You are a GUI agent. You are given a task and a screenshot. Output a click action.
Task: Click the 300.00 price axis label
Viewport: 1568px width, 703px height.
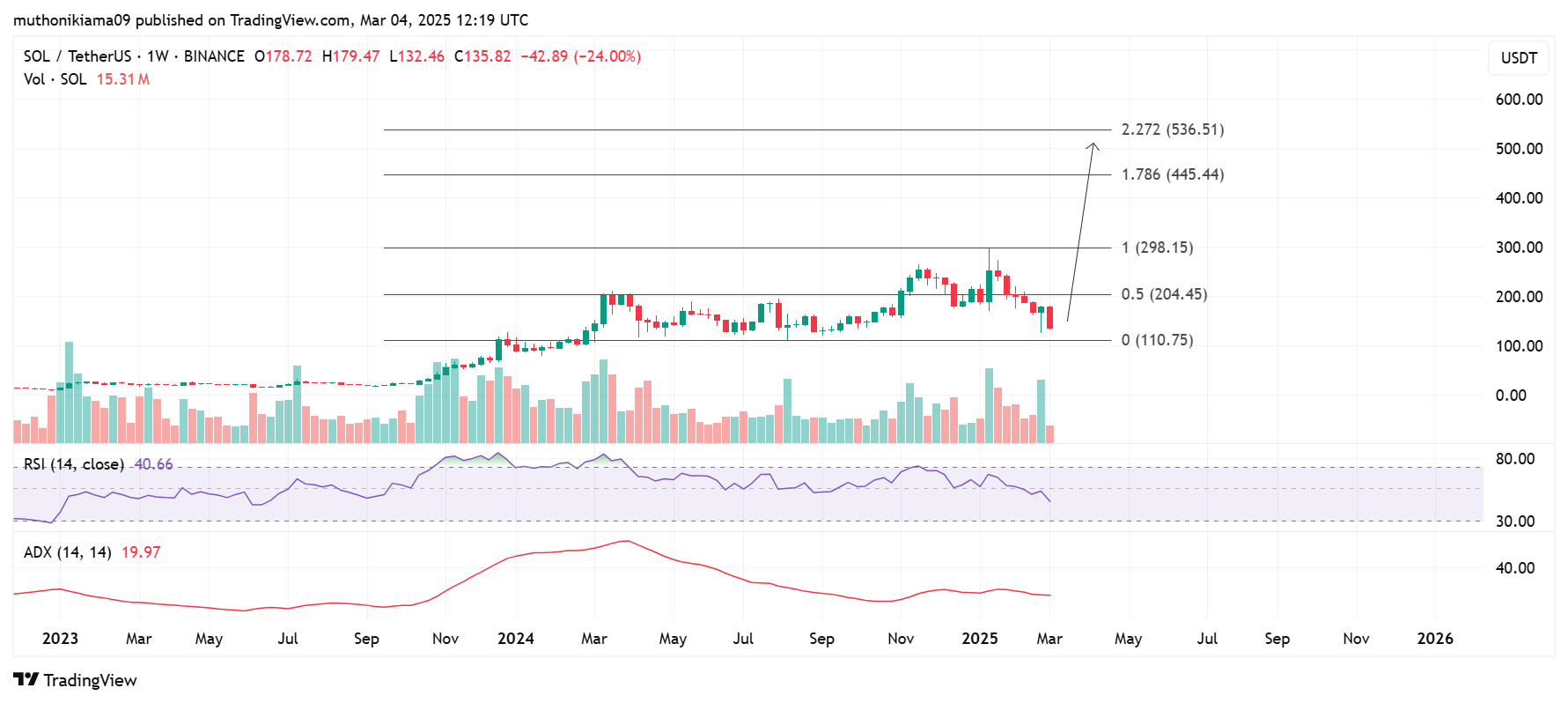(1520, 248)
